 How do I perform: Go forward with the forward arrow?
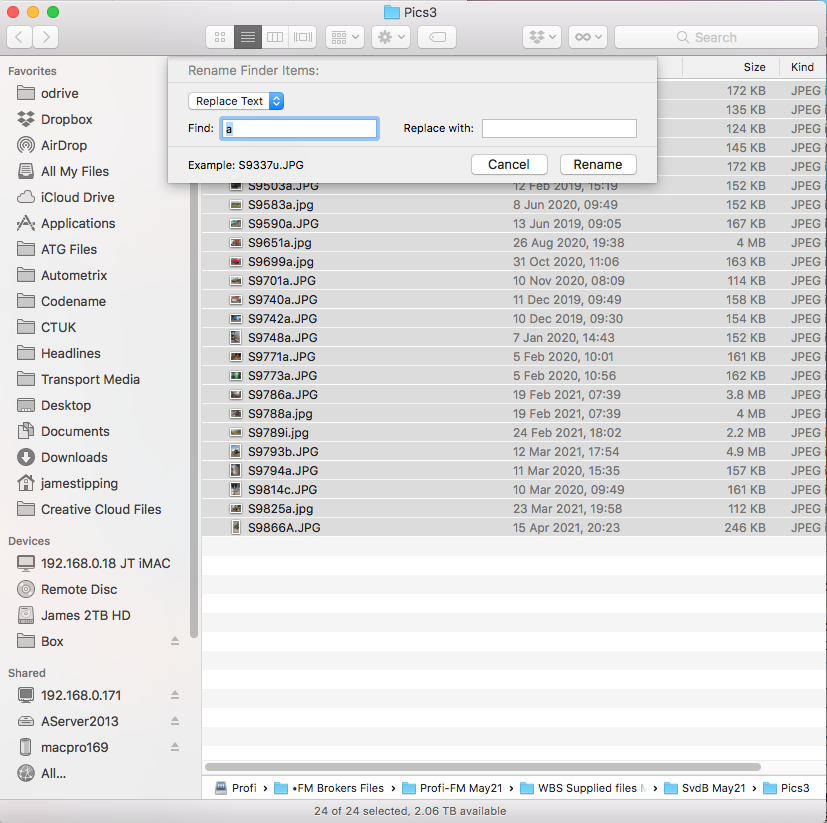tap(46, 37)
